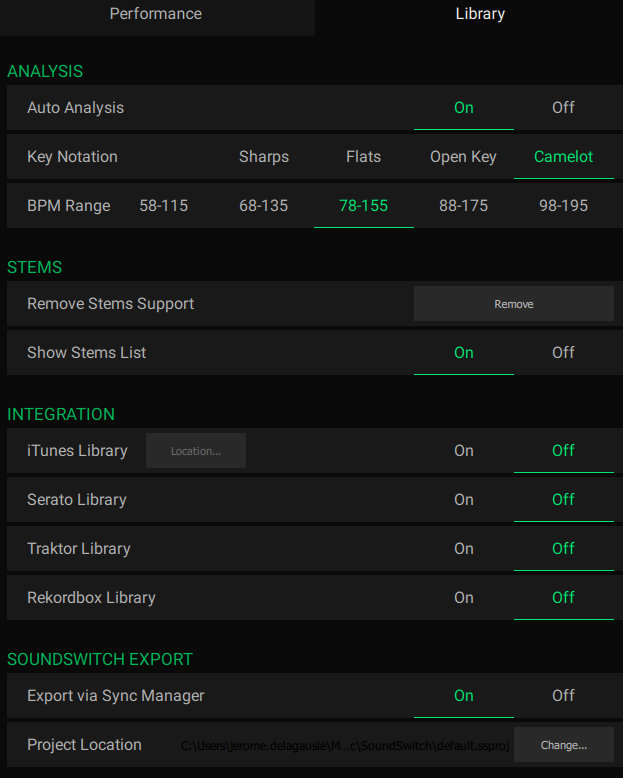This screenshot has height=778, width=623.
Task: Enable Auto Analysis On option
Action: tap(464, 108)
